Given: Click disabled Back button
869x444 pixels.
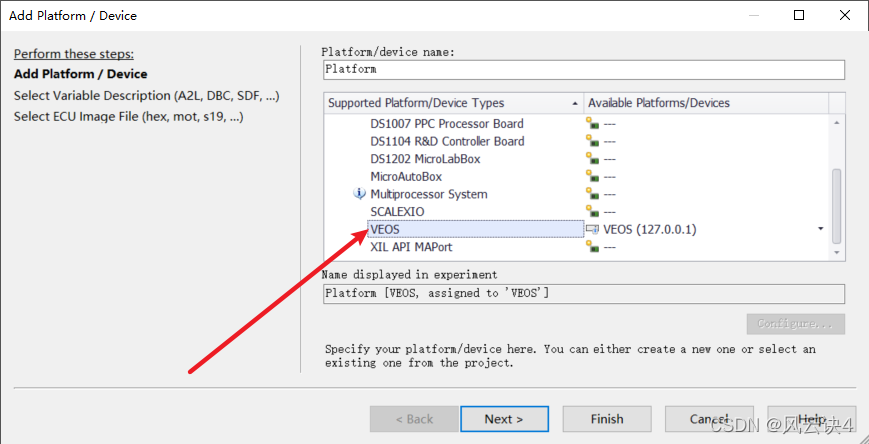Looking at the screenshot, I should tap(414, 419).
